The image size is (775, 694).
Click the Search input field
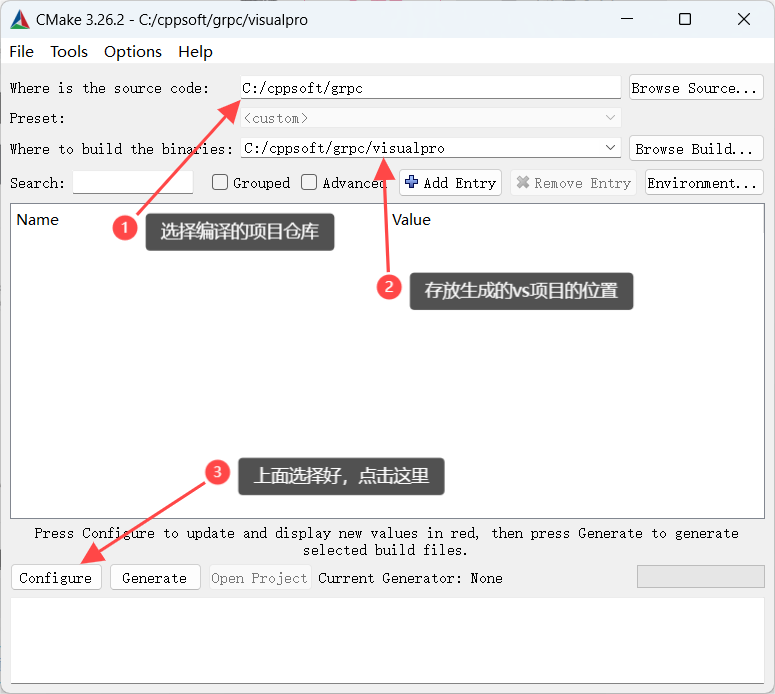[132, 182]
